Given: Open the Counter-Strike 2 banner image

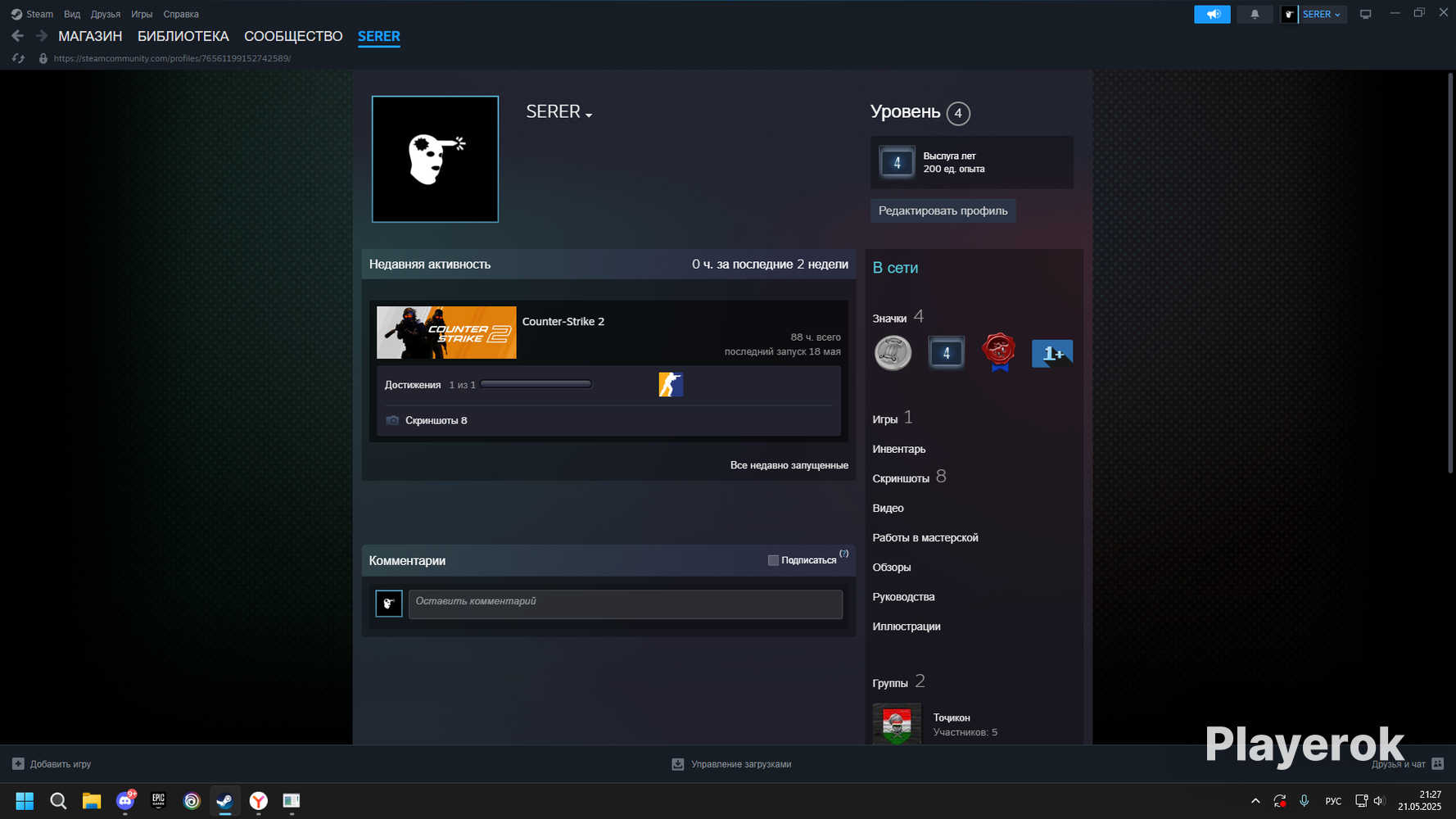Looking at the screenshot, I should [446, 333].
